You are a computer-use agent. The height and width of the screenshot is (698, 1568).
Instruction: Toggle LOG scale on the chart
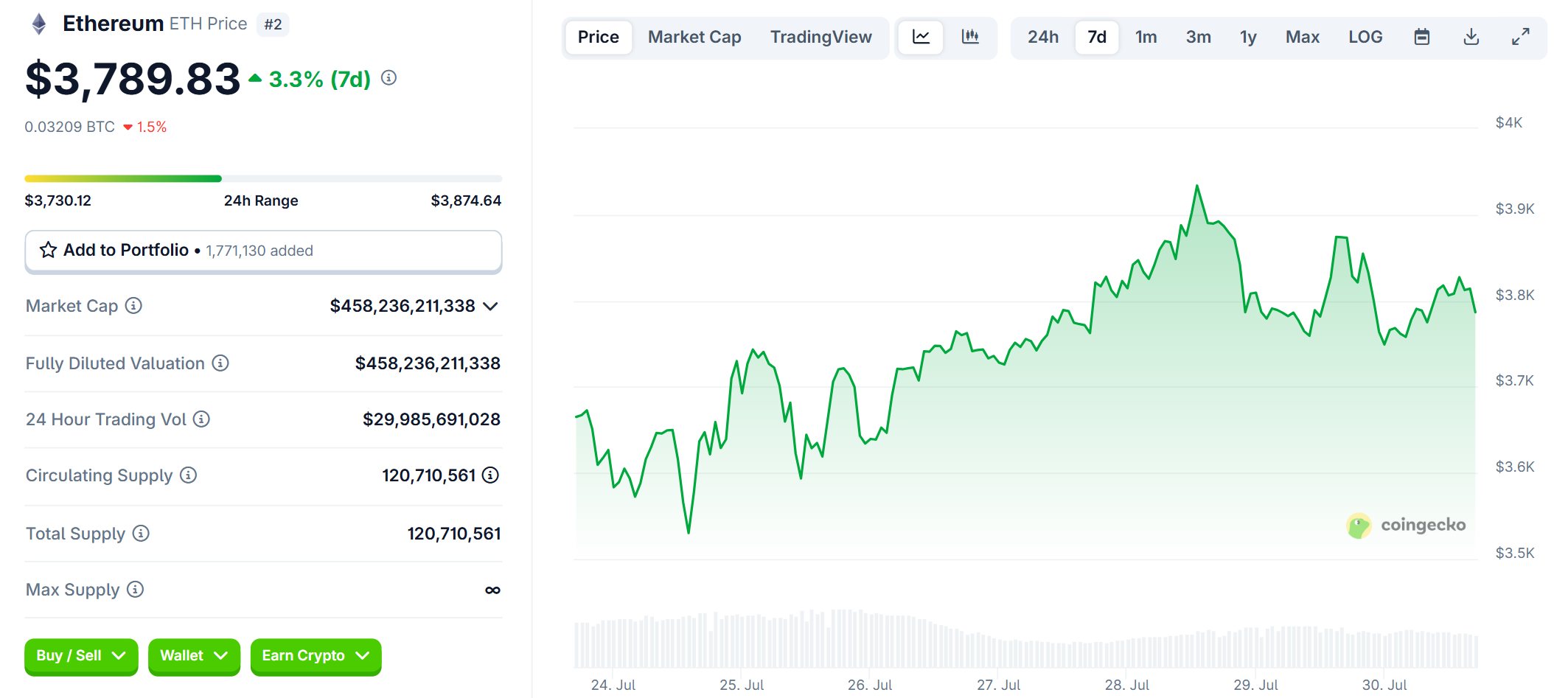(x=1365, y=37)
